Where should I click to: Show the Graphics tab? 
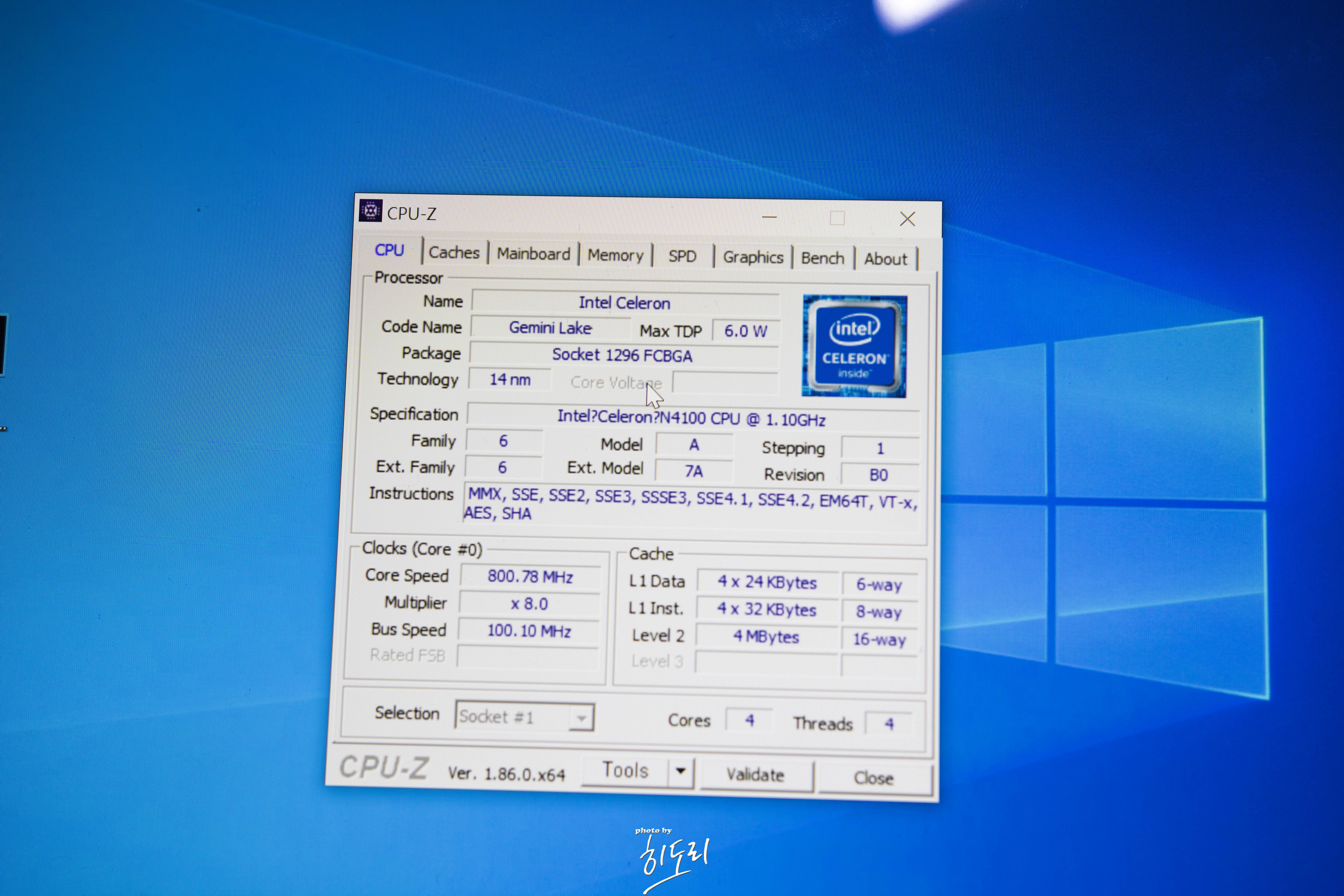click(753, 258)
